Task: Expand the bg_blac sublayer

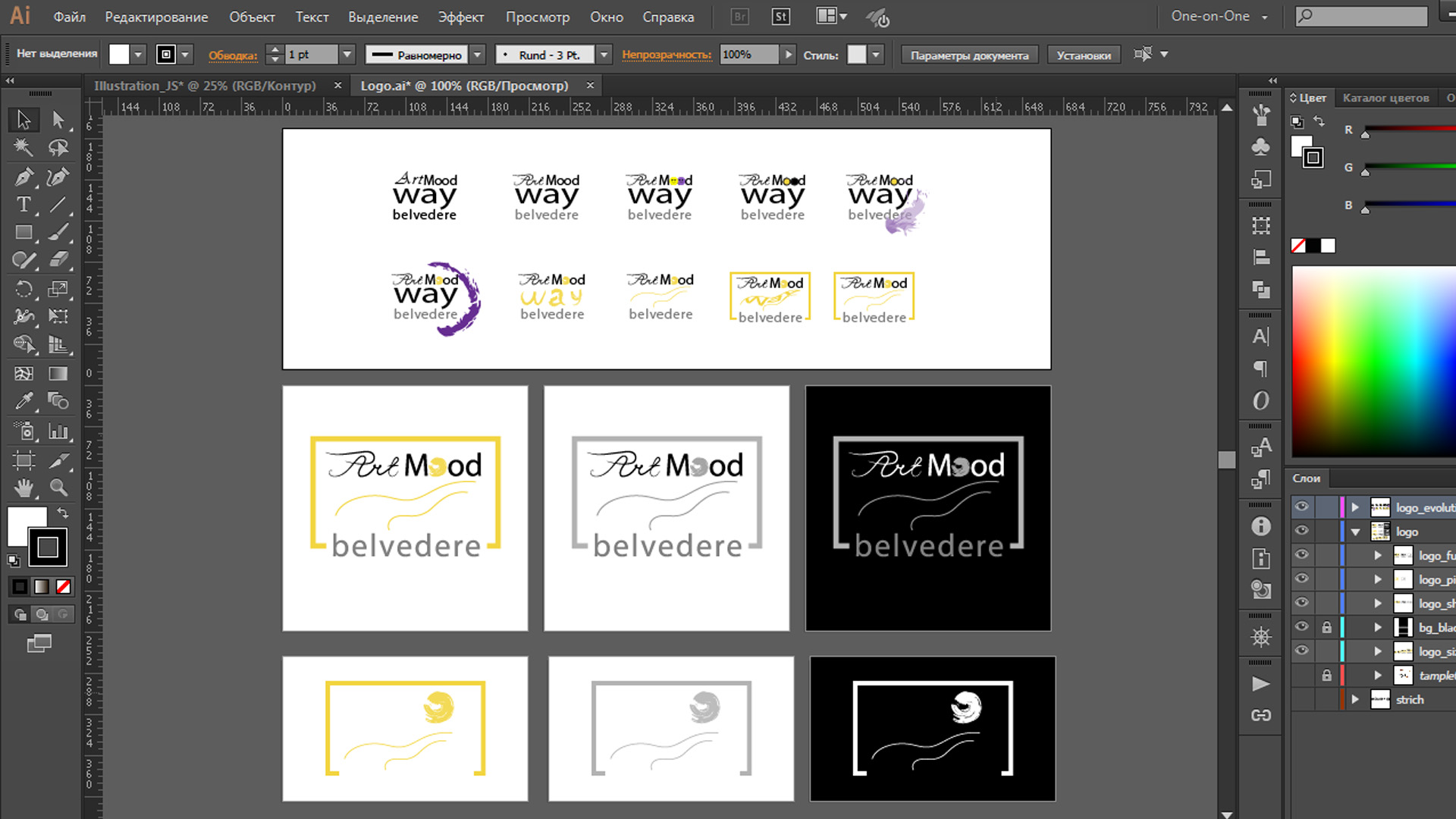Action: click(x=1378, y=627)
